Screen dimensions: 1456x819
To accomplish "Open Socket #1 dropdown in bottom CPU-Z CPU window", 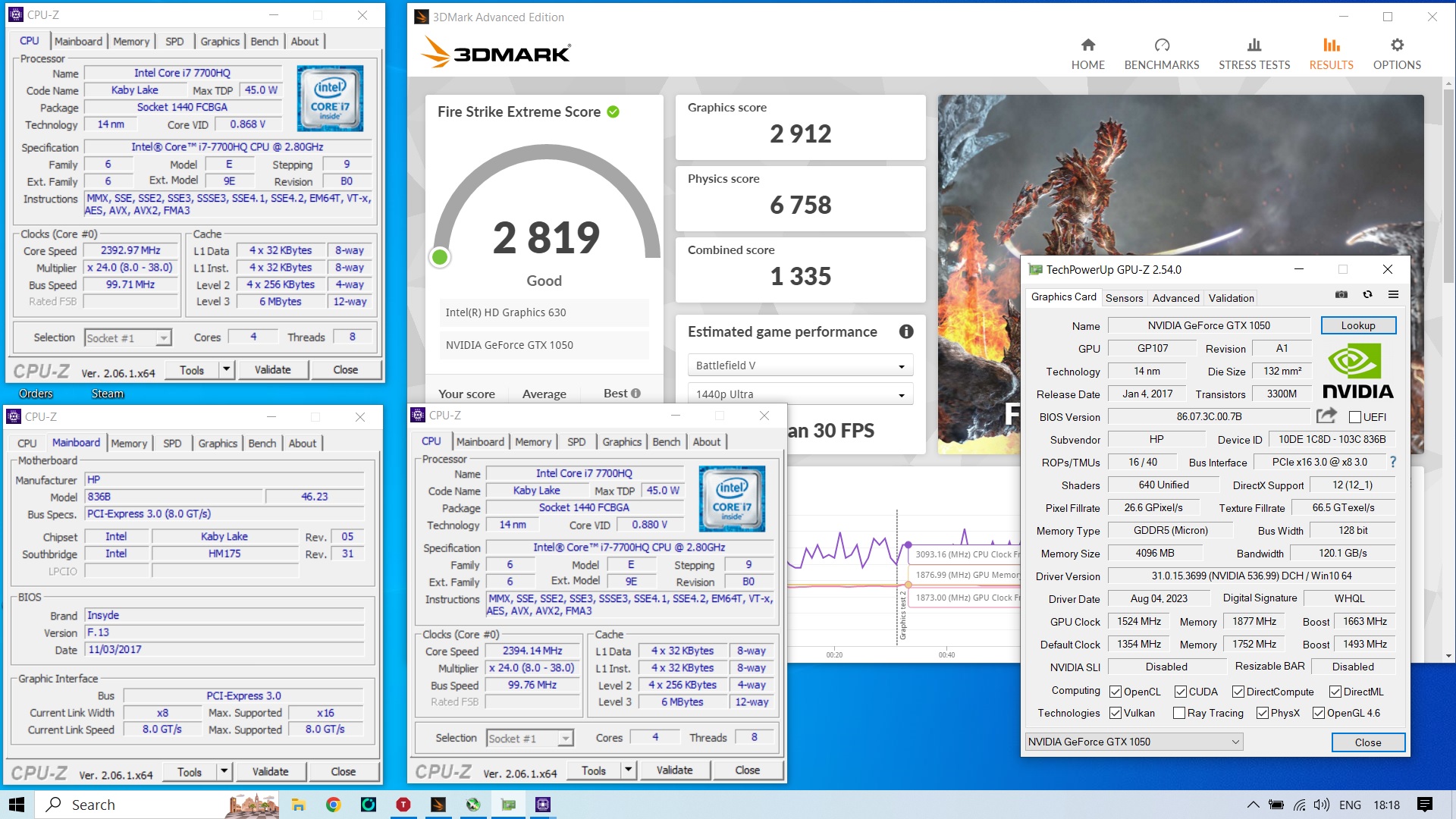I will point(530,738).
